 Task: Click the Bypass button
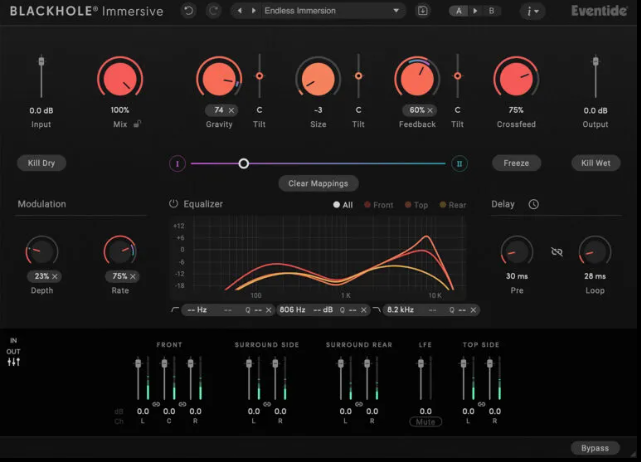[x=595, y=448]
